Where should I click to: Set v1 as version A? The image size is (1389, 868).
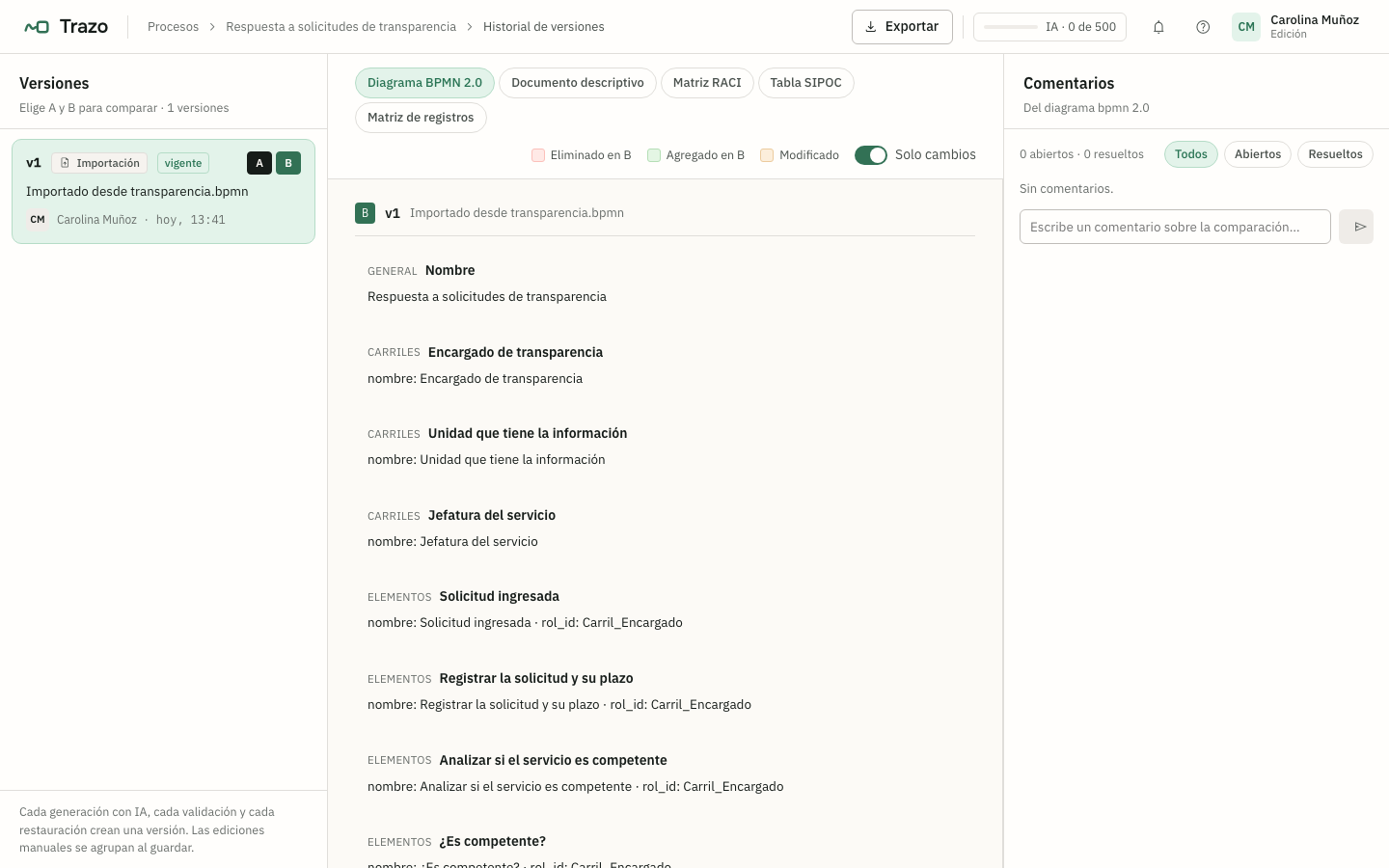coord(259,163)
